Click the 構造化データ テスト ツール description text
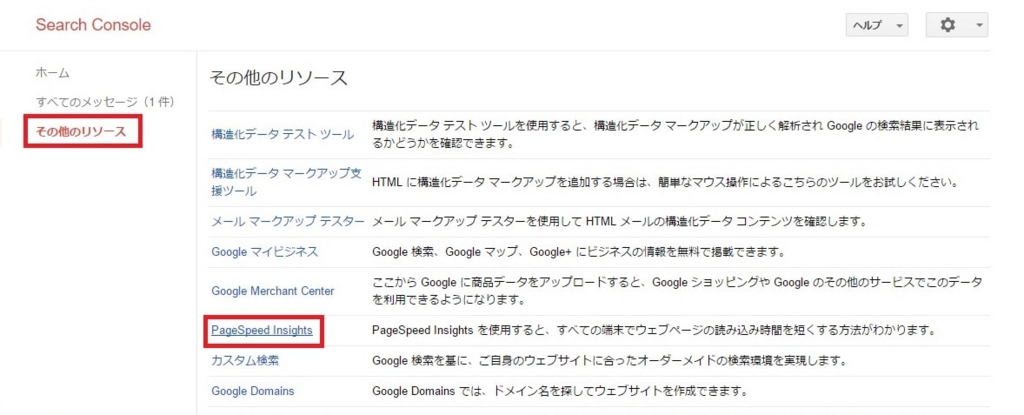 (x=676, y=135)
